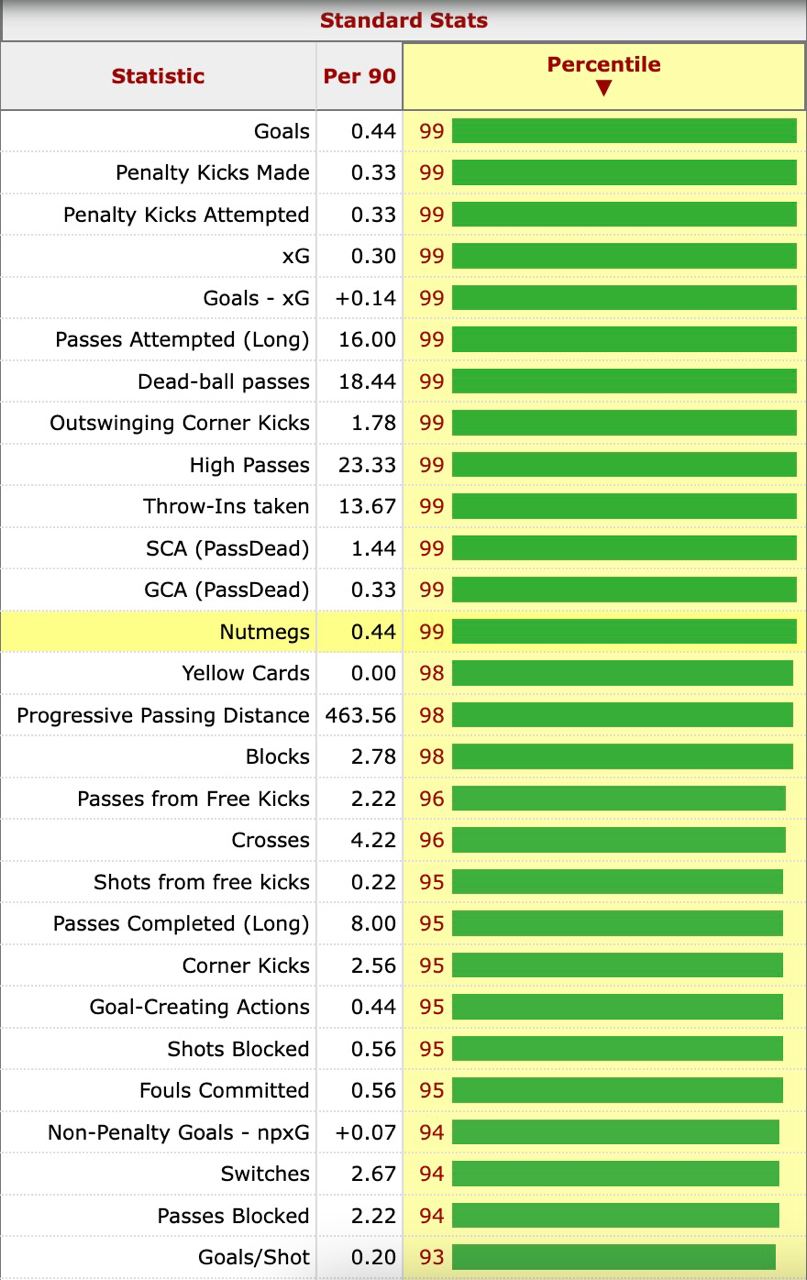807x1280 pixels.
Task: Sort by the Per 90 column header
Action: point(359,76)
